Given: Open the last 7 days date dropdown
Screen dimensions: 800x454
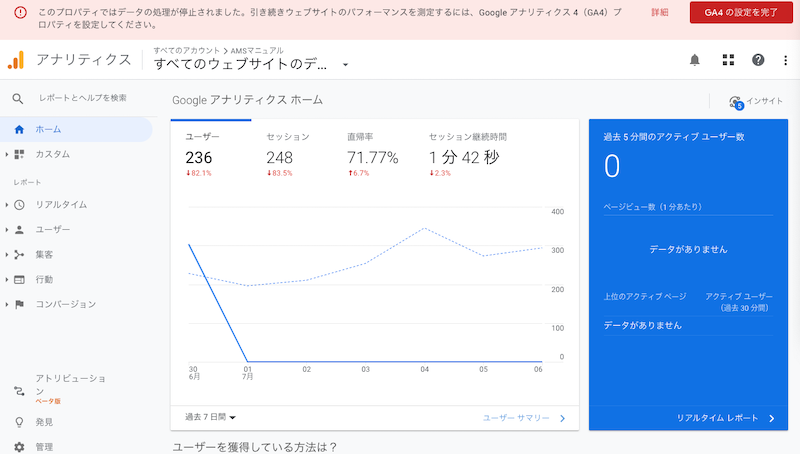Looking at the screenshot, I should click(x=210, y=417).
